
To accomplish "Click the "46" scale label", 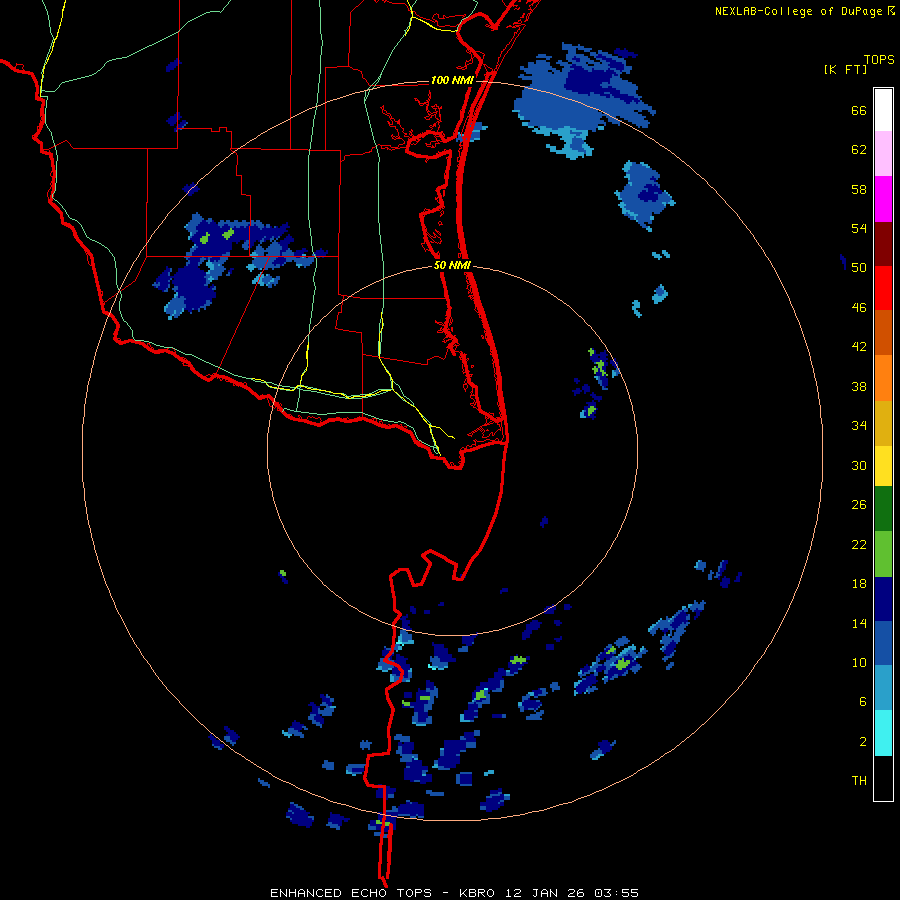I will coord(859,308).
